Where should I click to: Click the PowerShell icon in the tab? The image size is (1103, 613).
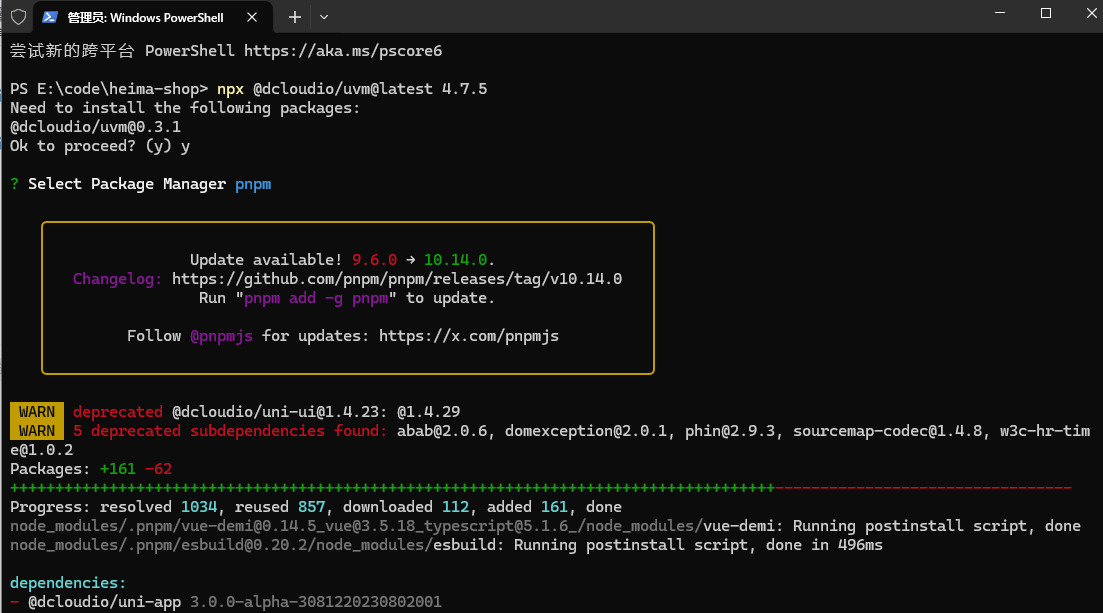pos(49,17)
